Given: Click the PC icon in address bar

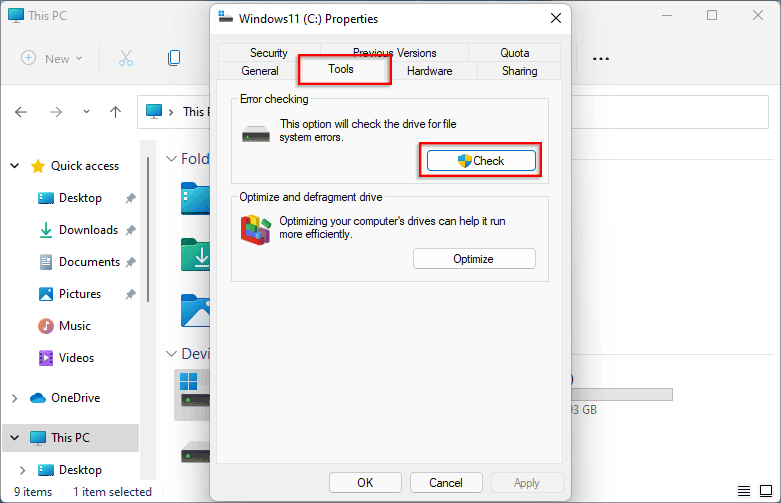Looking at the screenshot, I should pyautogui.click(x=154, y=112).
